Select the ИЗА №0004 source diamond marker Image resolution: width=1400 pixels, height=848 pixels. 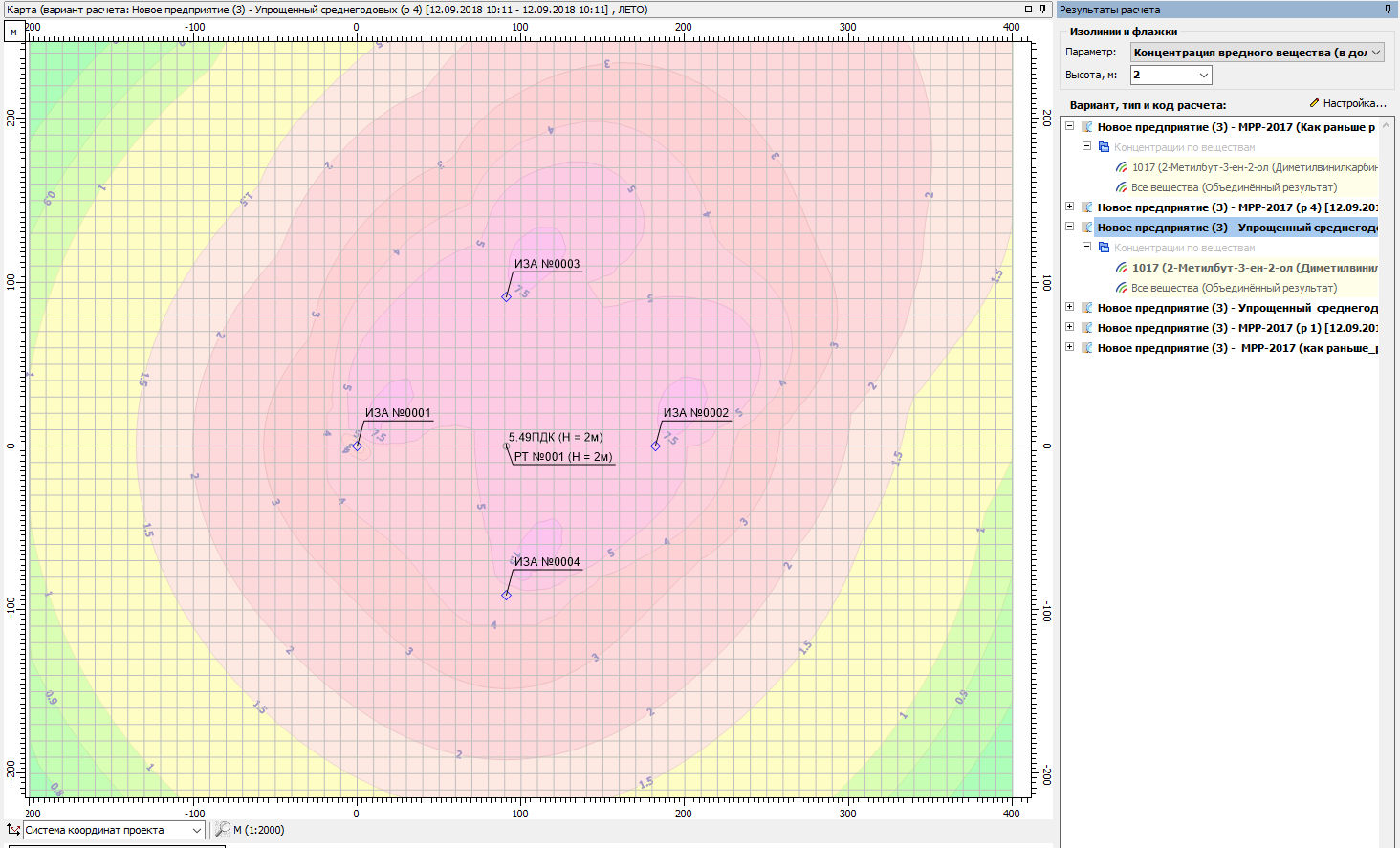[x=506, y=595]
